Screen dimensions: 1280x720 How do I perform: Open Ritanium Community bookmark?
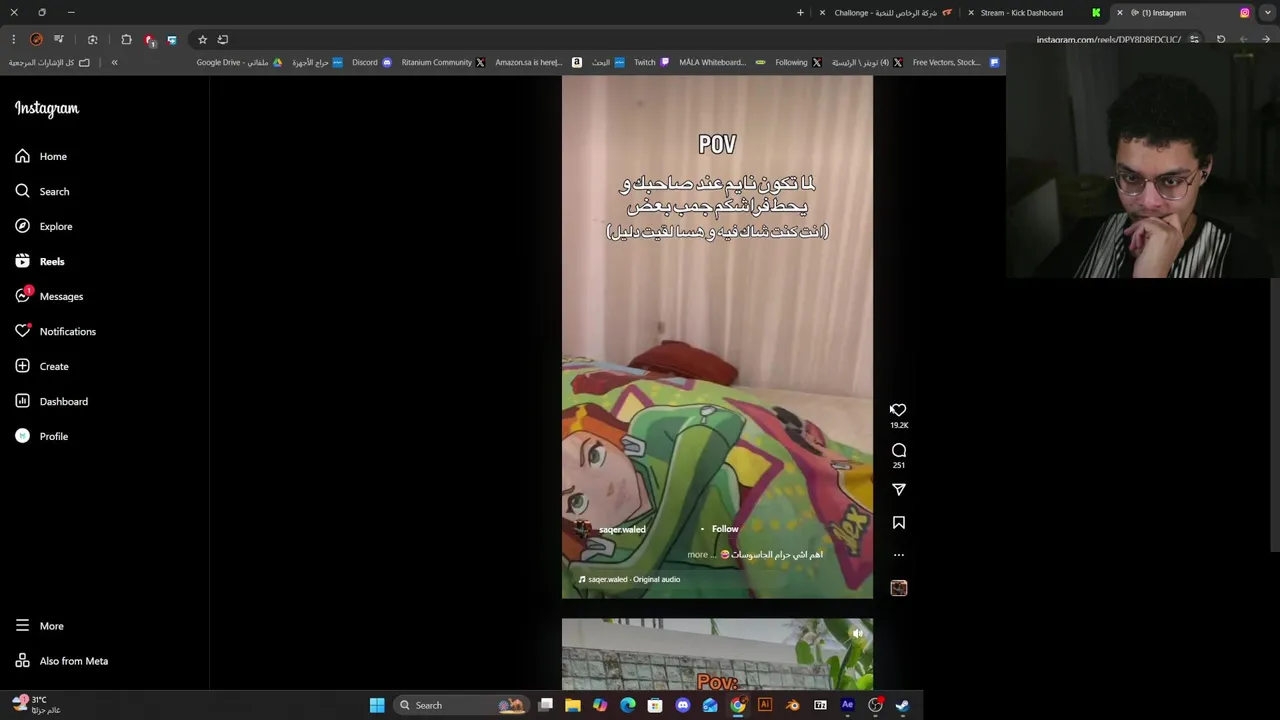click(443, 62)
